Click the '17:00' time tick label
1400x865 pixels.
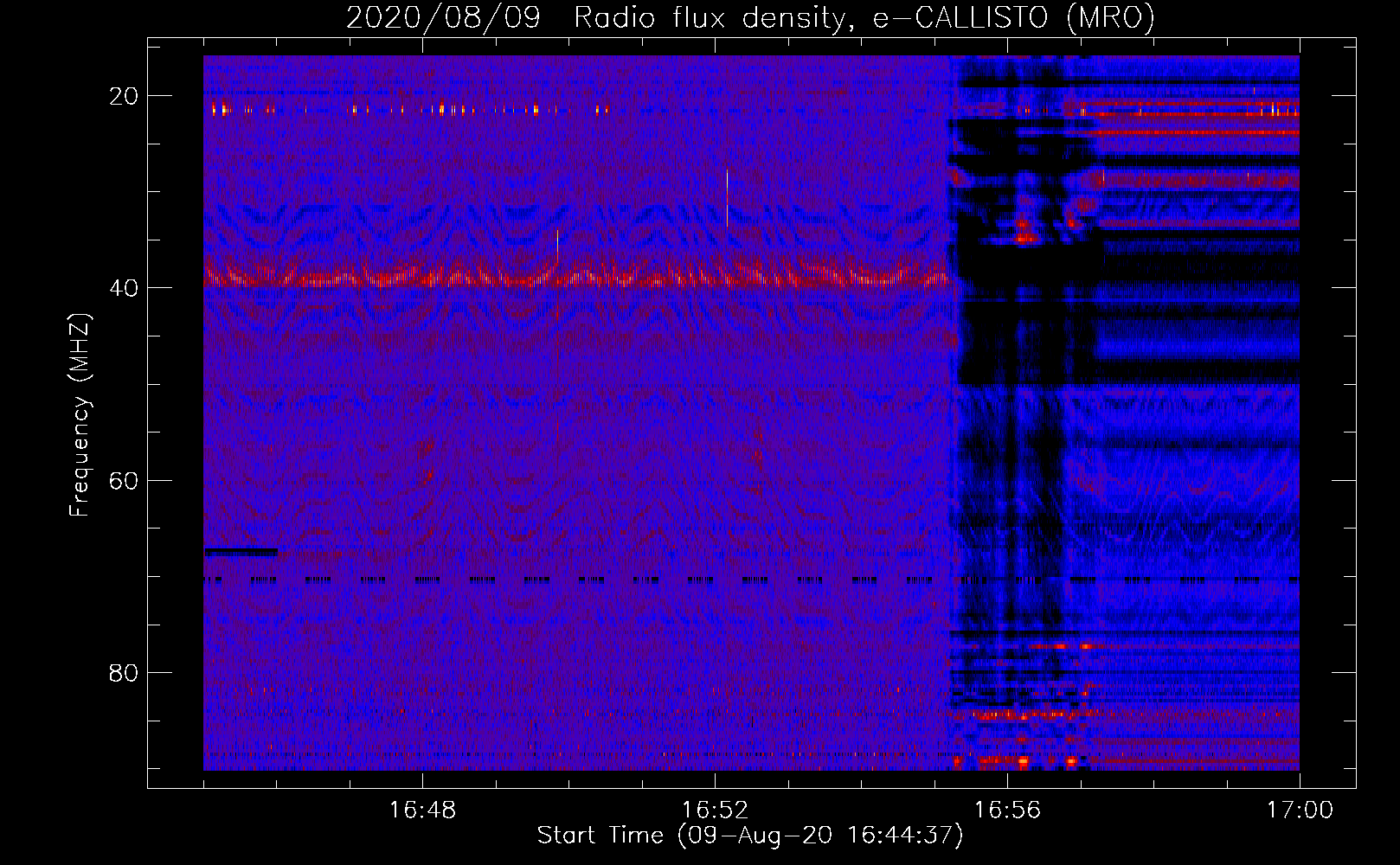tap(1300, 811)
